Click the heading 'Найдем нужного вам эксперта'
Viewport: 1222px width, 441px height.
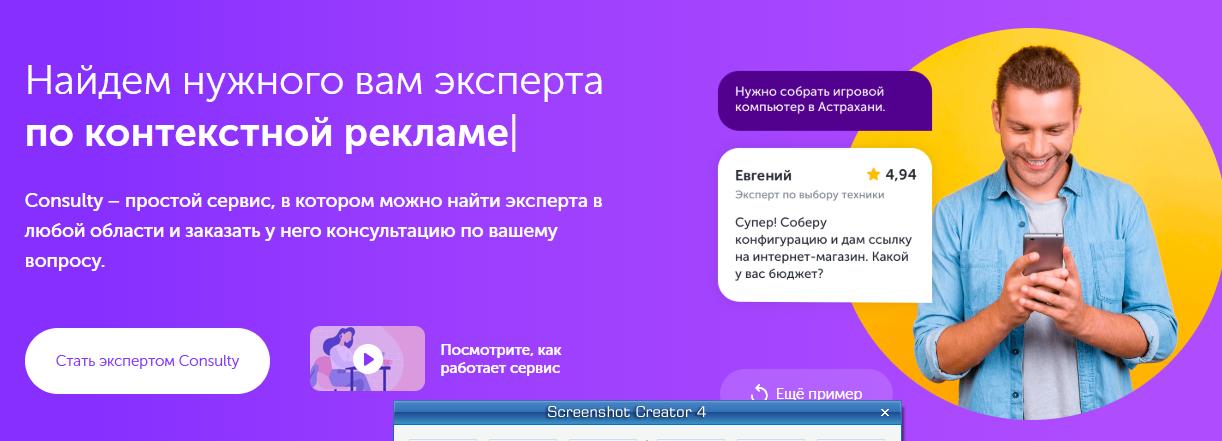click(314, 80)
